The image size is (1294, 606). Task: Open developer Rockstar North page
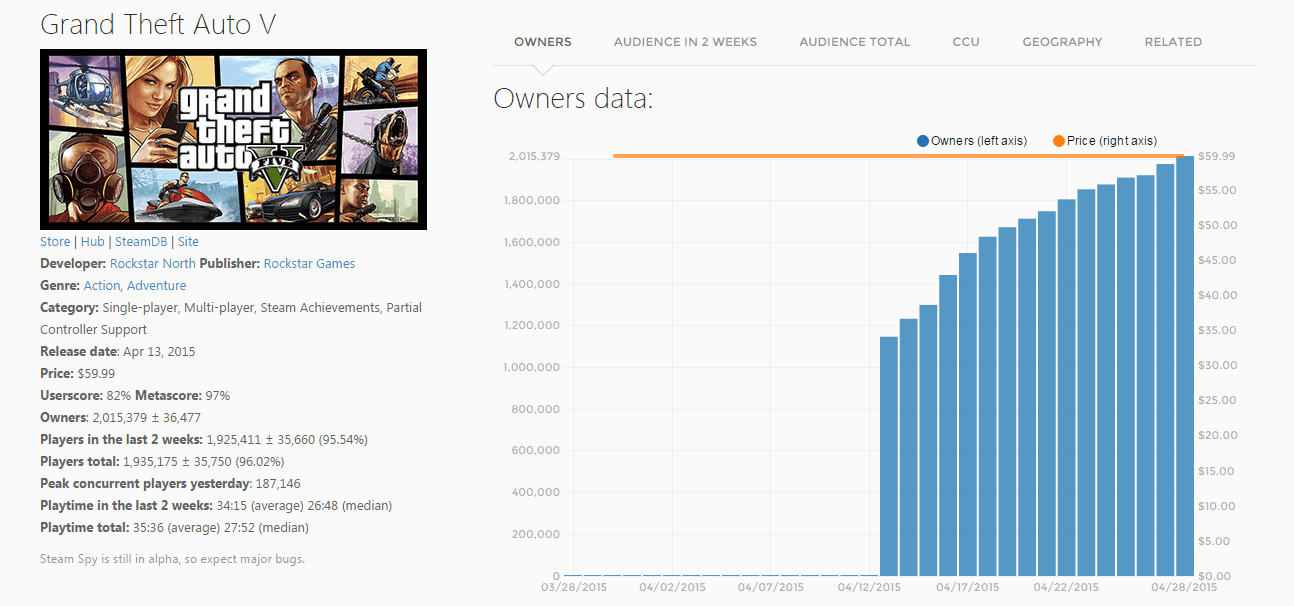152,263
